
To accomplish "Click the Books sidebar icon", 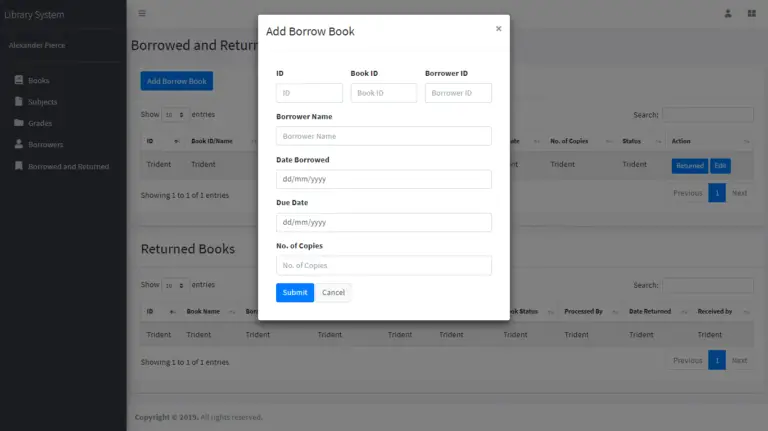I will [x=19, y=80].
